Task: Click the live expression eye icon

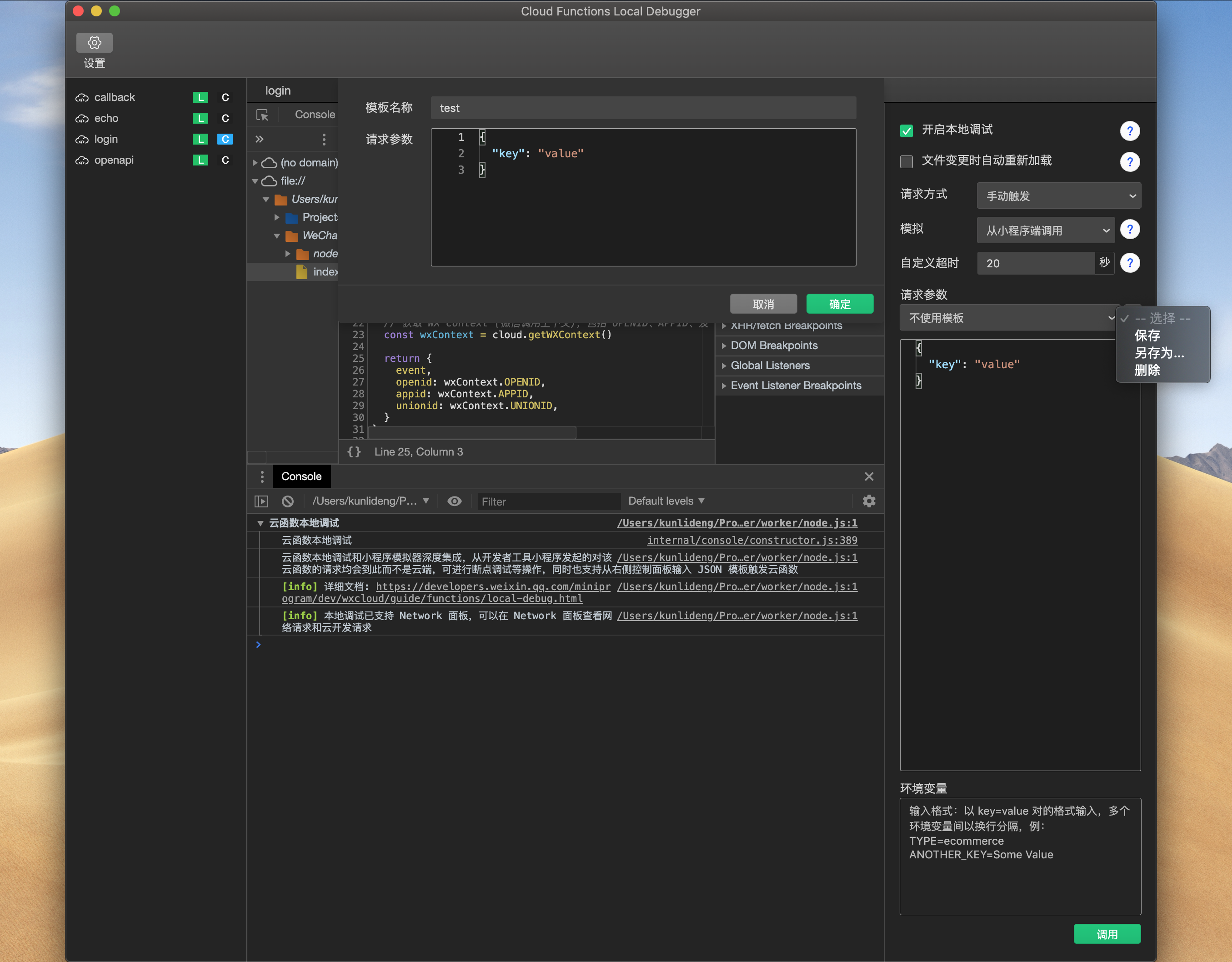Action: tap(454, 501)
